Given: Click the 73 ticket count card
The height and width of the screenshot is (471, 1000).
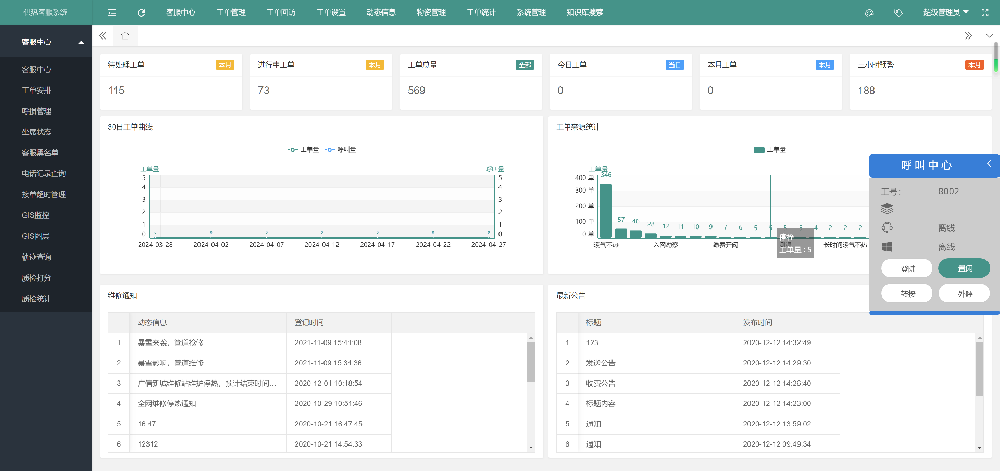Looking at the screenshot, I should pos(321,82).
